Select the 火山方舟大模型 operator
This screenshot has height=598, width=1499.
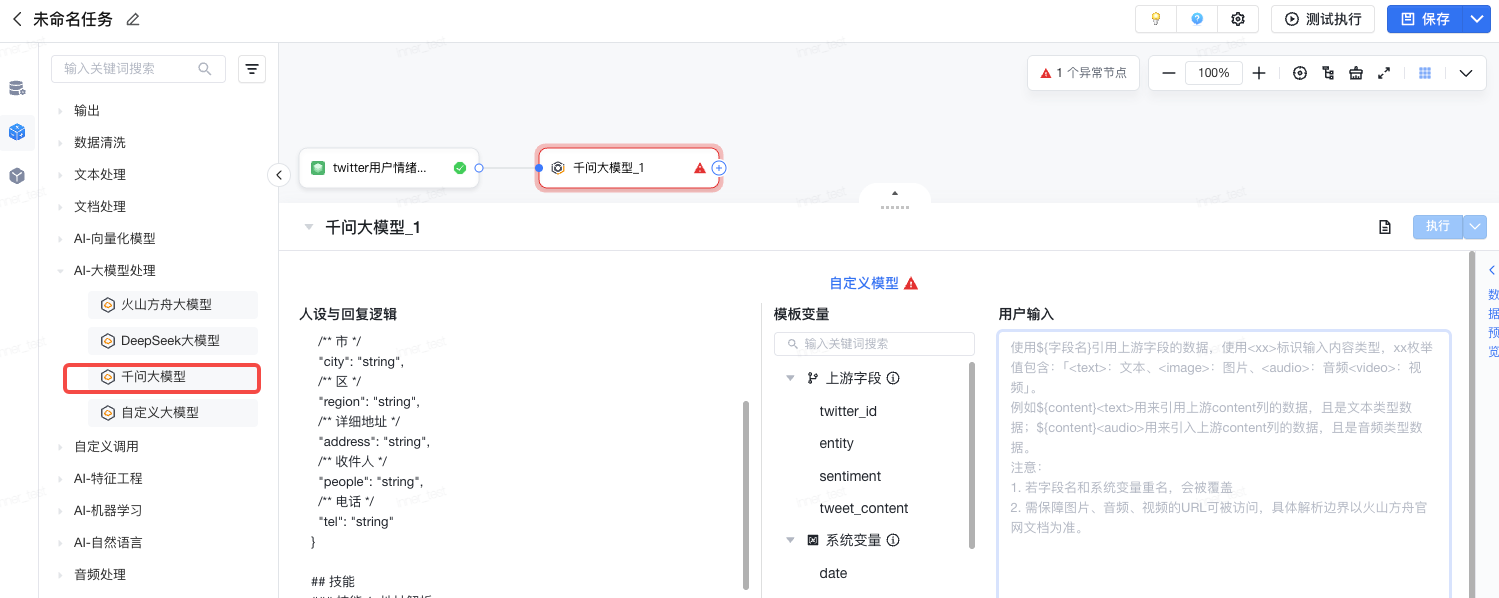[173, 305]
